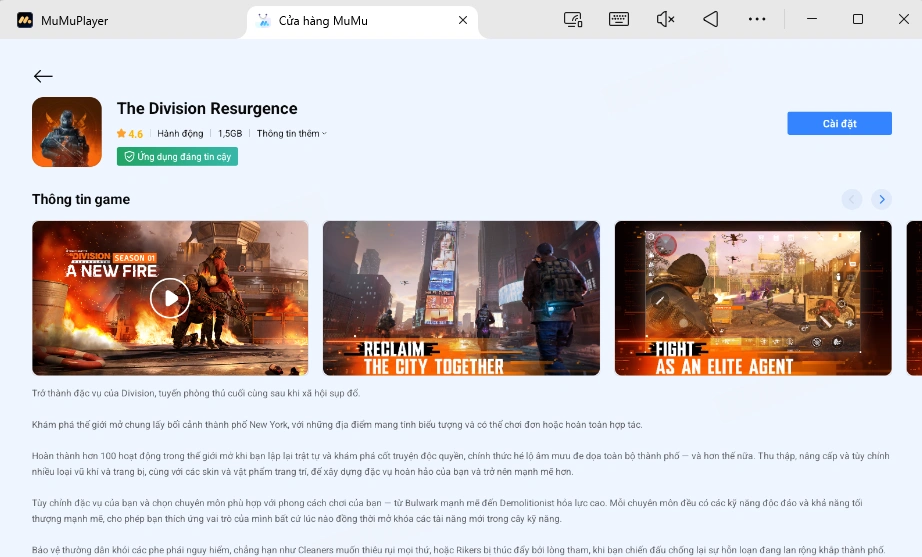
Task: Maximize the MuMuPlayer window
Action: pos(858,19)
